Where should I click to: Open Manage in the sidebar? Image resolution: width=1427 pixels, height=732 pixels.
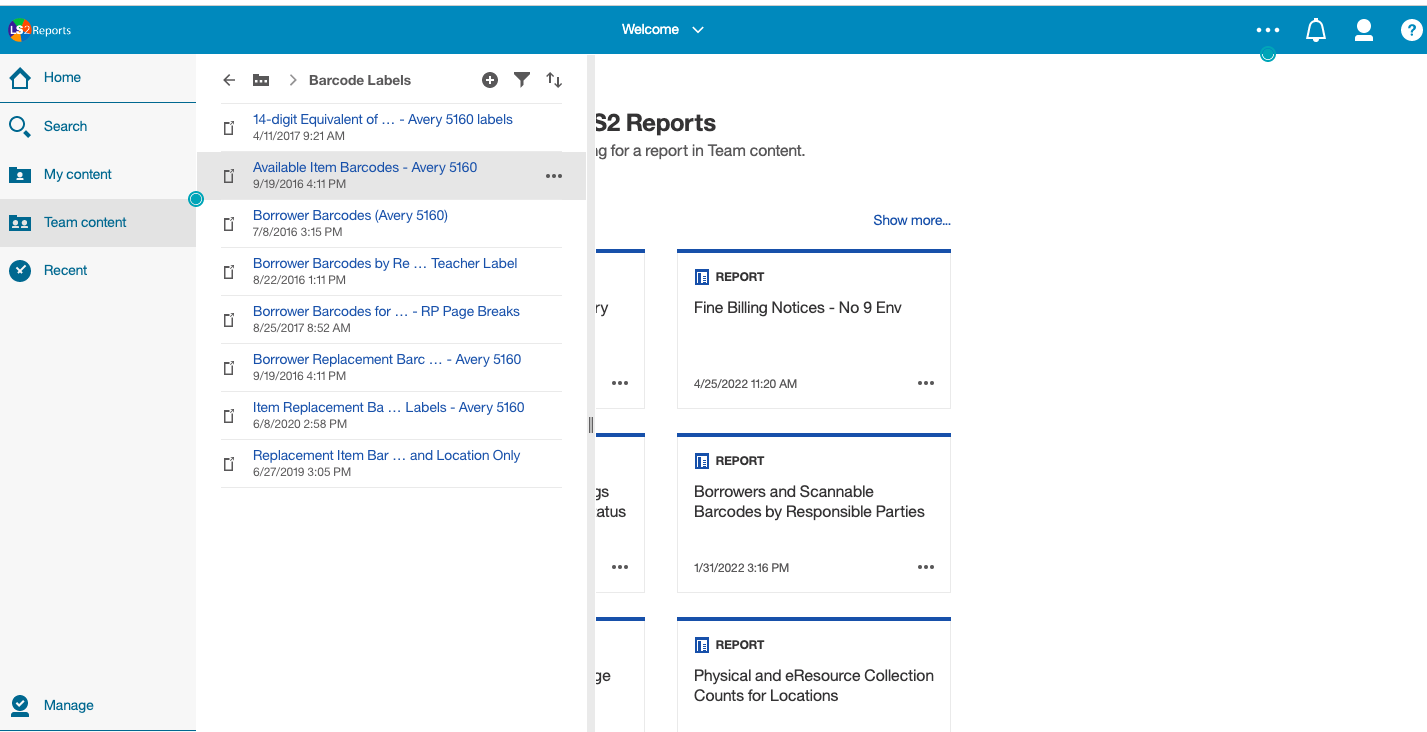[x=98, y=706]
